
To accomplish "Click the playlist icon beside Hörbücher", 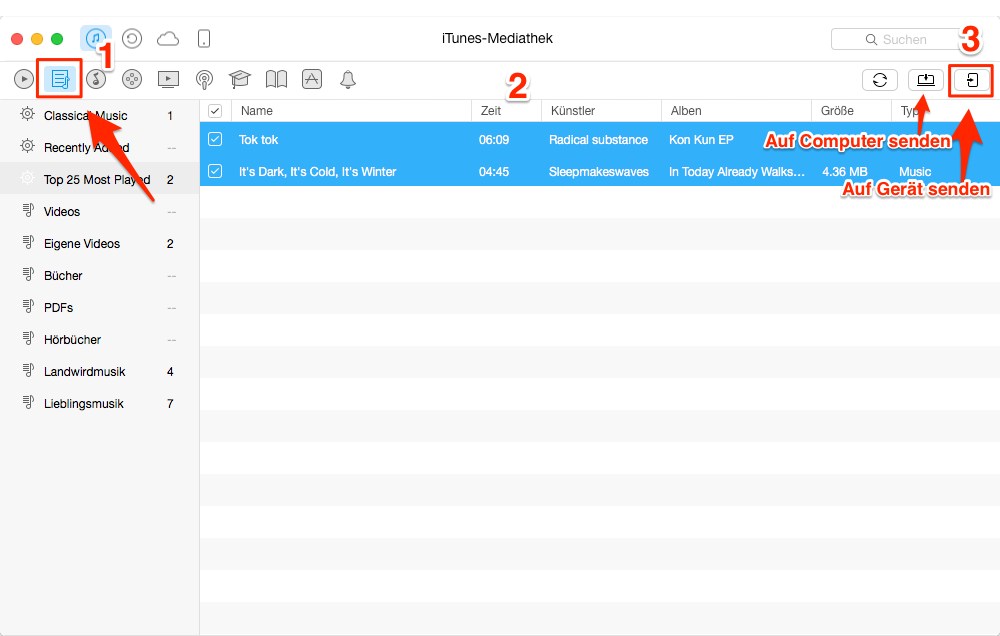I will point(28,338).
